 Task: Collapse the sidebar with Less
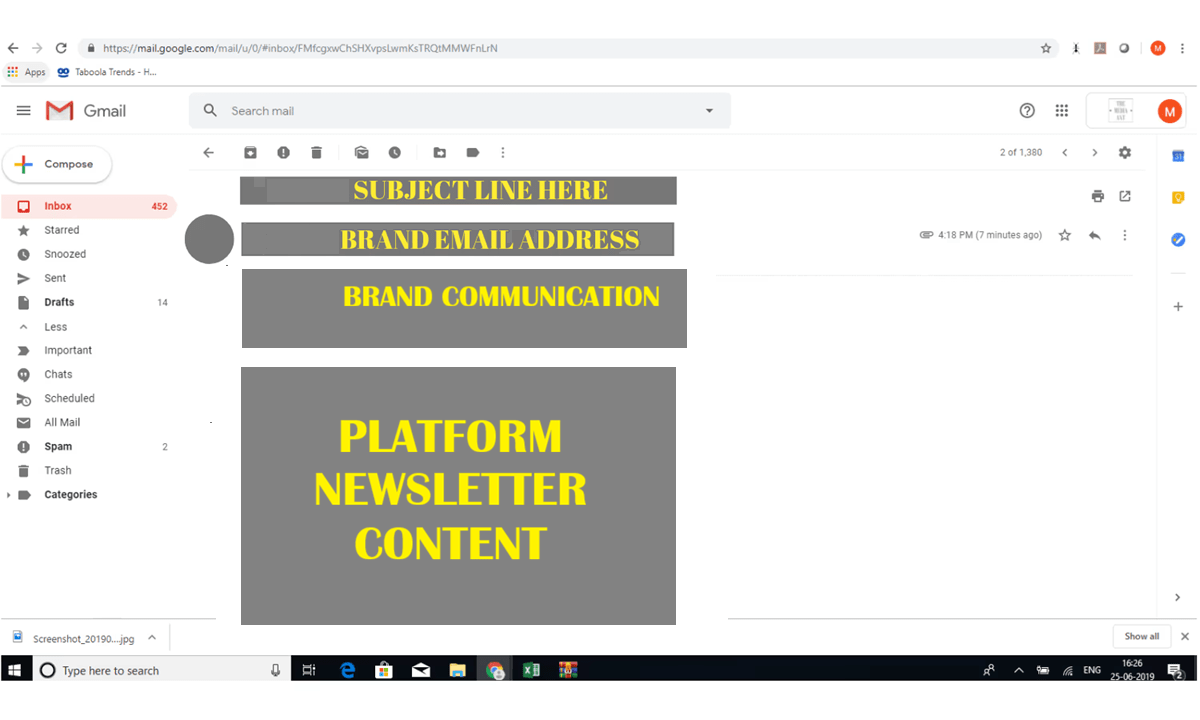(55, 327)
